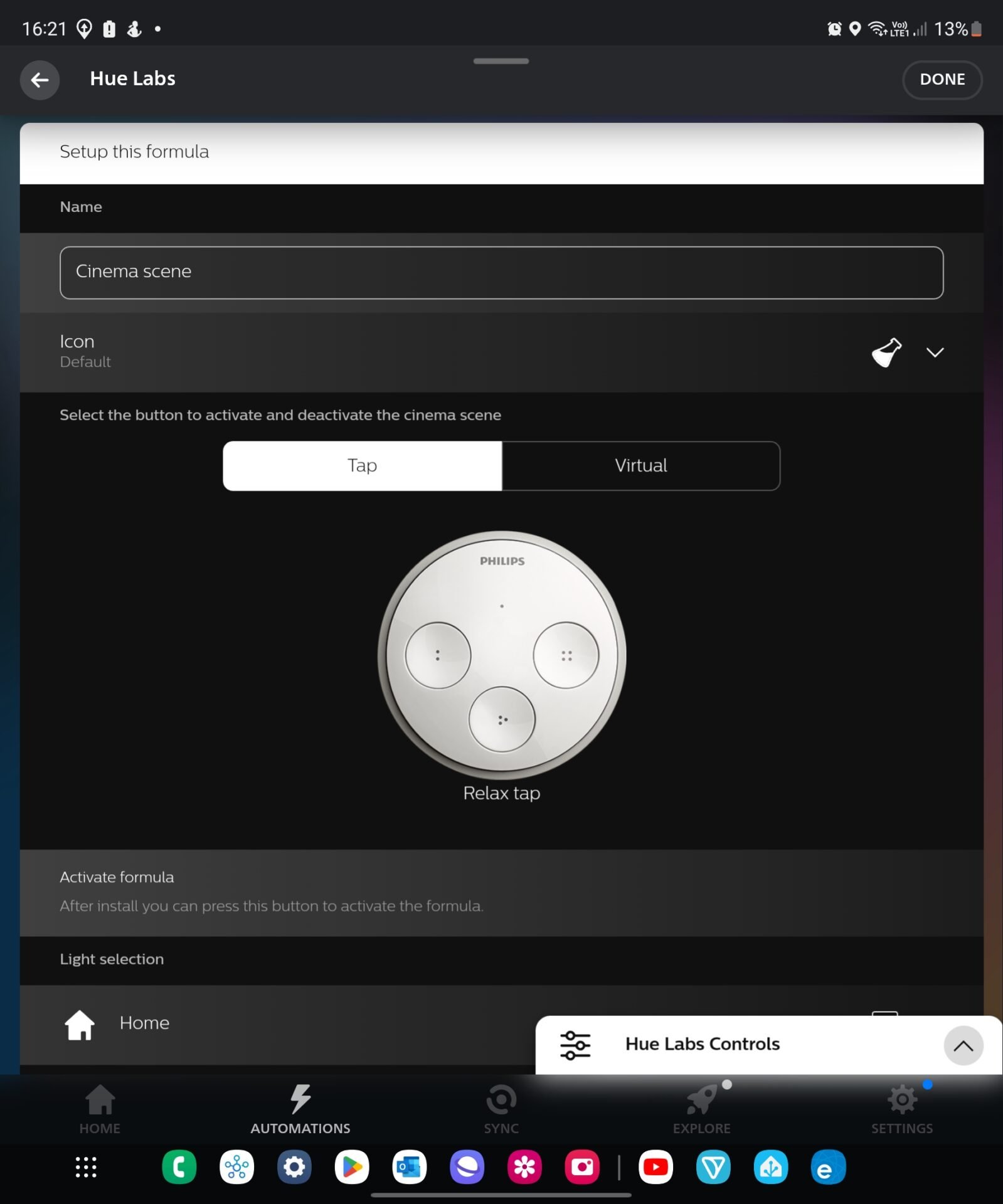Expand Hue Labs Controls with up chevron
Viewport: 1003px width, 1204px height.
(x=963, y=1045)
